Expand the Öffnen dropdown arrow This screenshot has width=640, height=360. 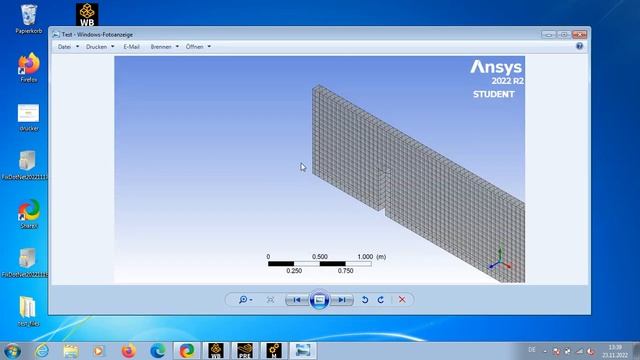click(209, 47)
